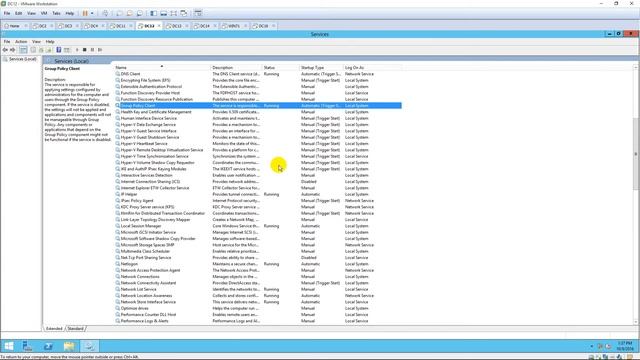Select the IP Helper service row
640x360 pixels.
click(x=258, y=194)
